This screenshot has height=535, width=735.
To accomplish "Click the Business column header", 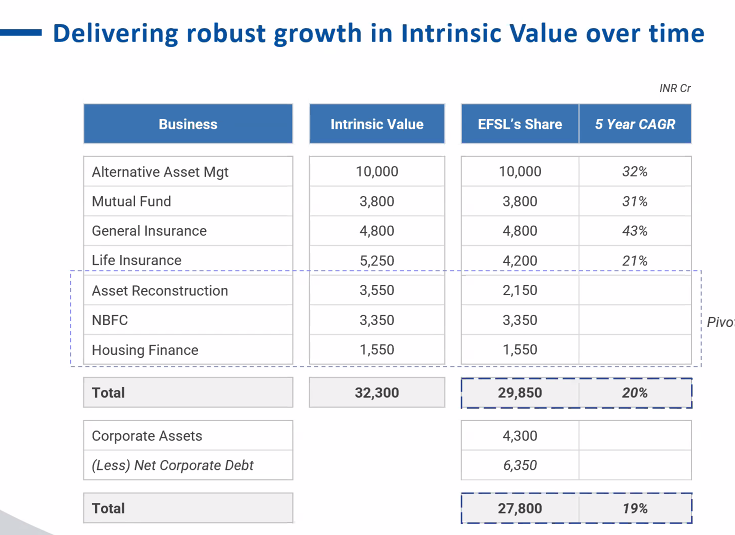I will click(188, 124).
